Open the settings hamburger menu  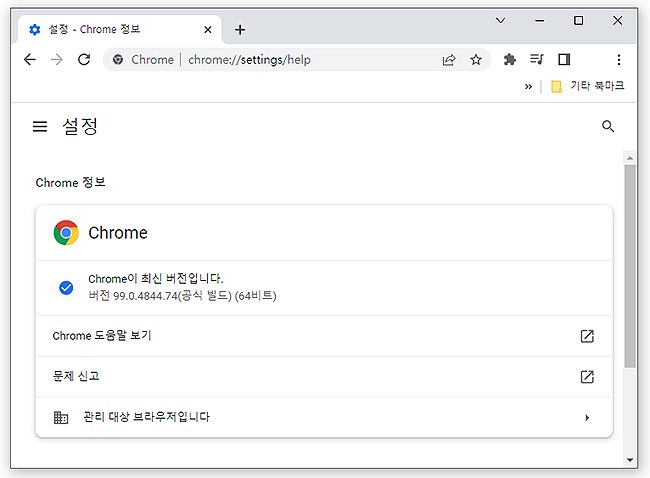[x=40, y=126]
